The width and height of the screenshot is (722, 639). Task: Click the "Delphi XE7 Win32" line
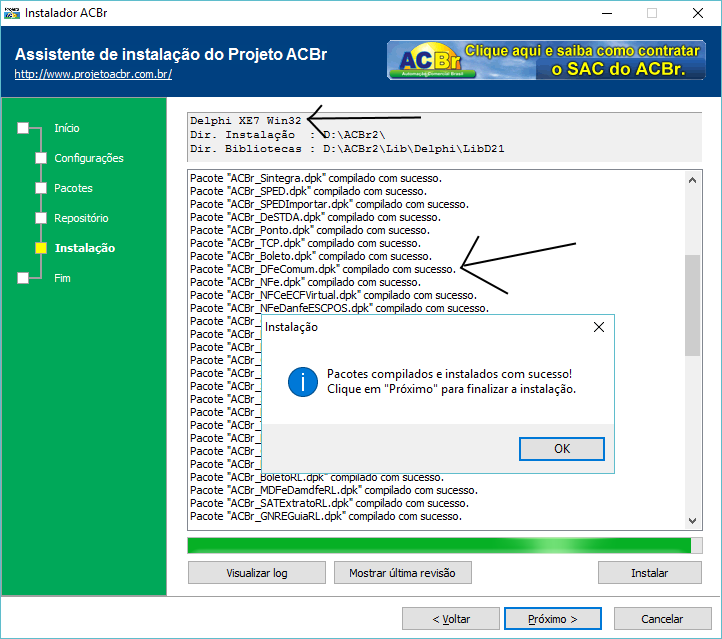(x=245, y=121)
